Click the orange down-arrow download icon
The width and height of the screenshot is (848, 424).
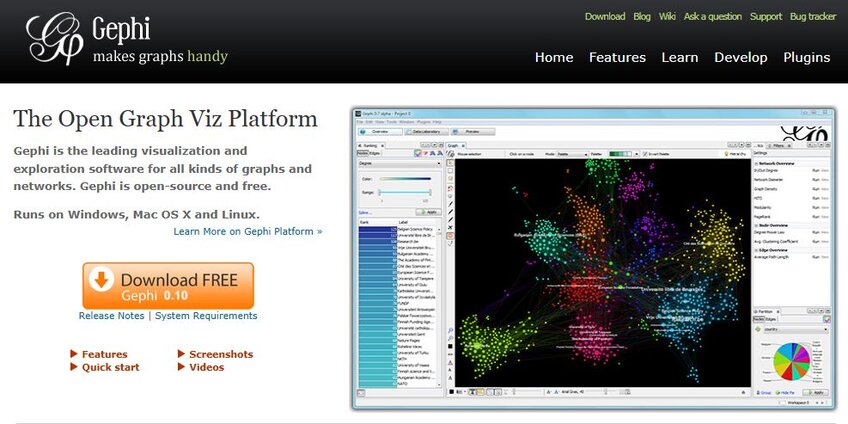(x=102, y=279)
